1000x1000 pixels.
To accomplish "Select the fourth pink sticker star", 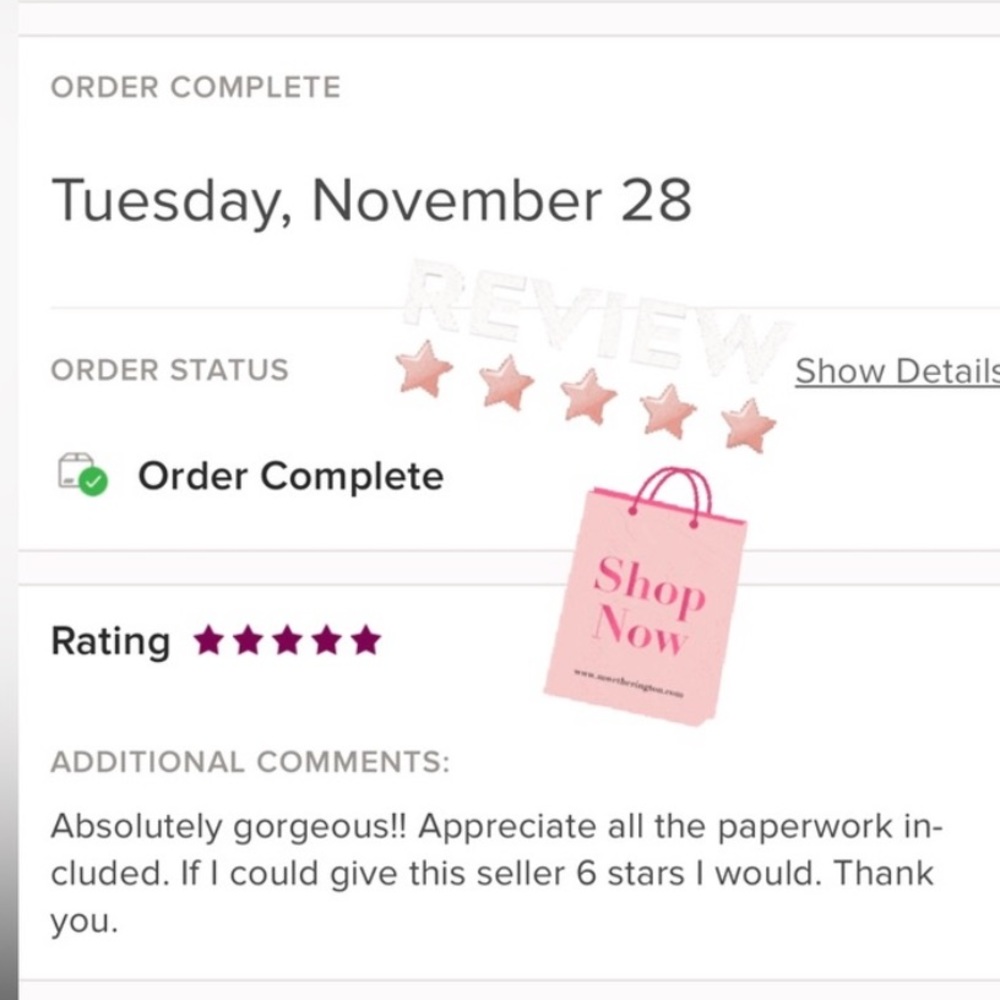I will [668, 411].
